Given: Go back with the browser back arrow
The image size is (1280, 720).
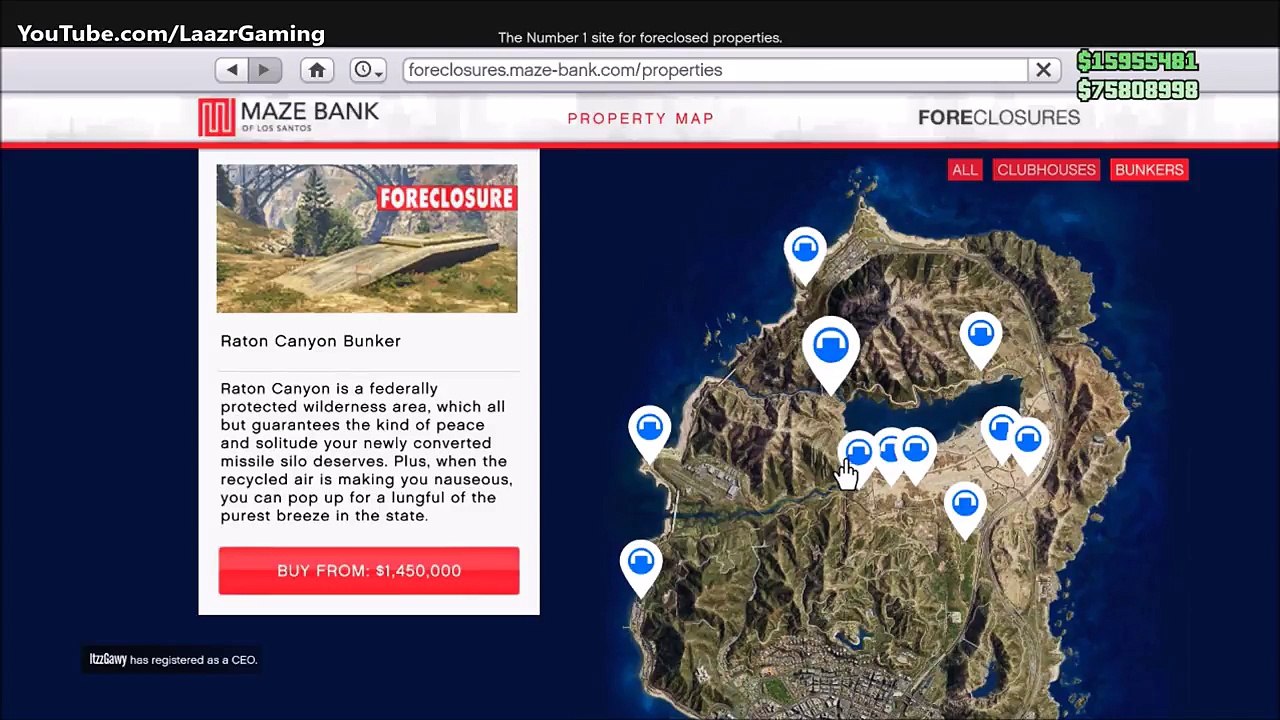Looking at the screenshot, I should coord(232,70).
